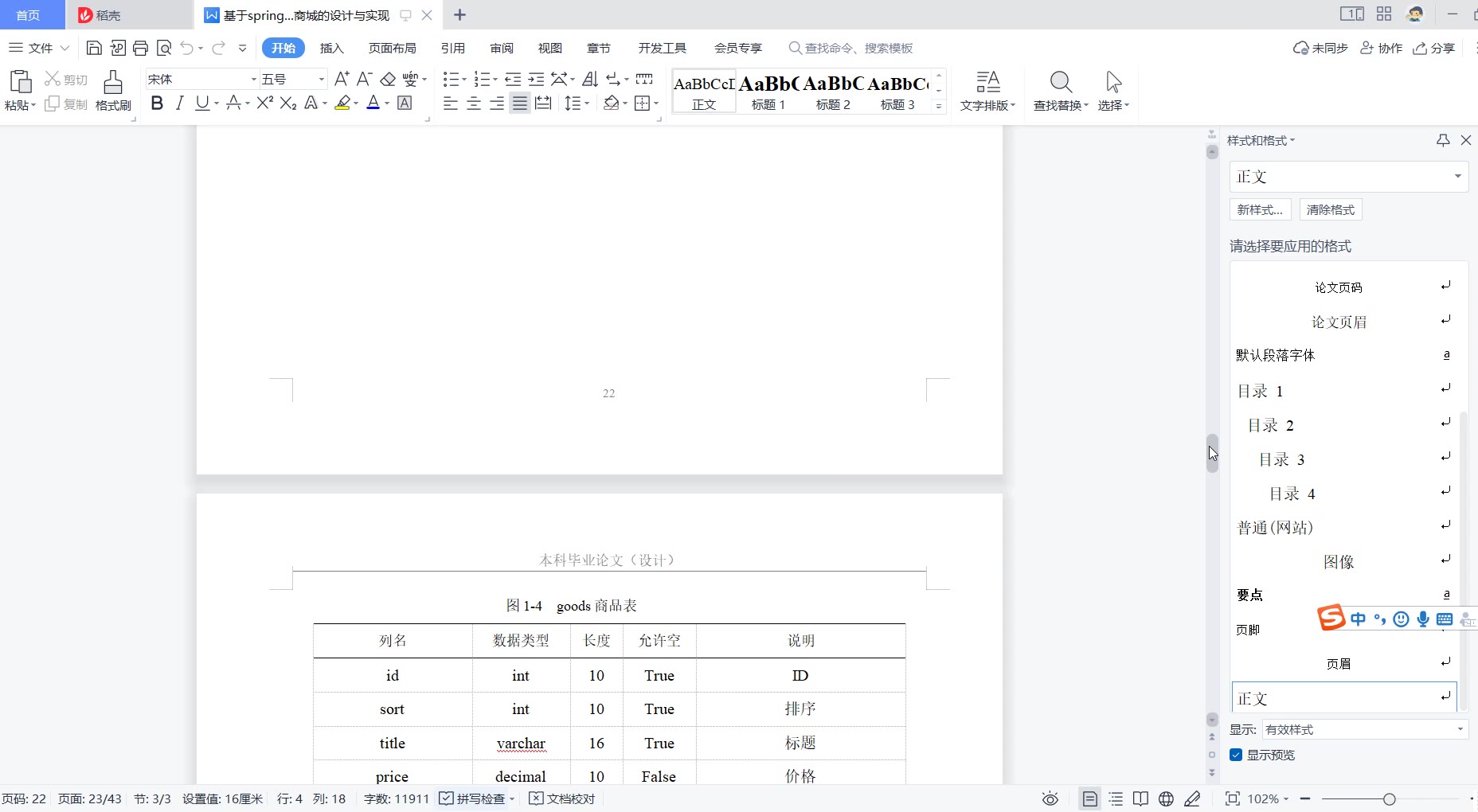Open the Developer Tools tab
The width and height of the screenshot is (1478, 812).
click(663, 49)
